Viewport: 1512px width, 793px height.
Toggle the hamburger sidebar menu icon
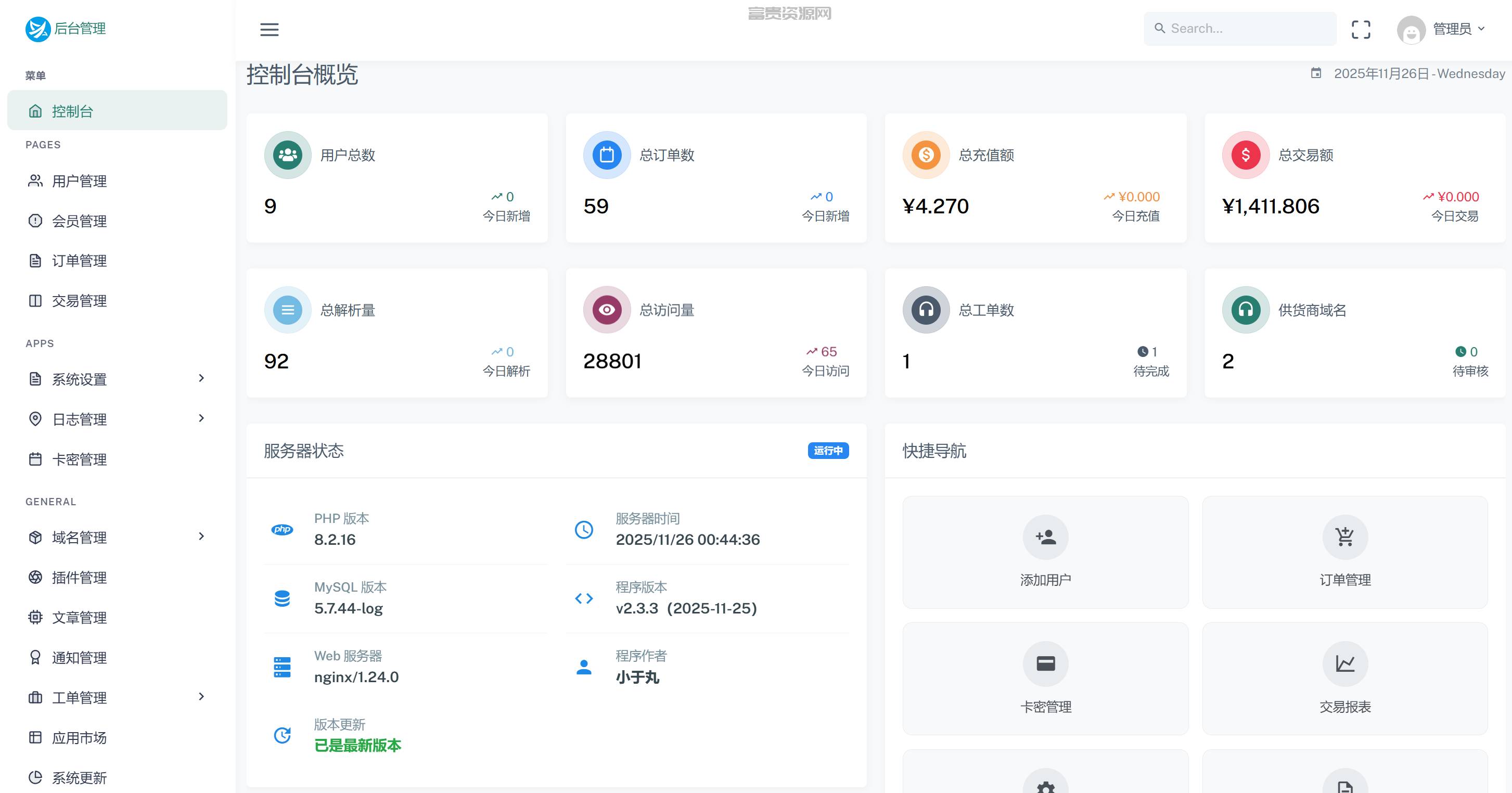point(270,29)
